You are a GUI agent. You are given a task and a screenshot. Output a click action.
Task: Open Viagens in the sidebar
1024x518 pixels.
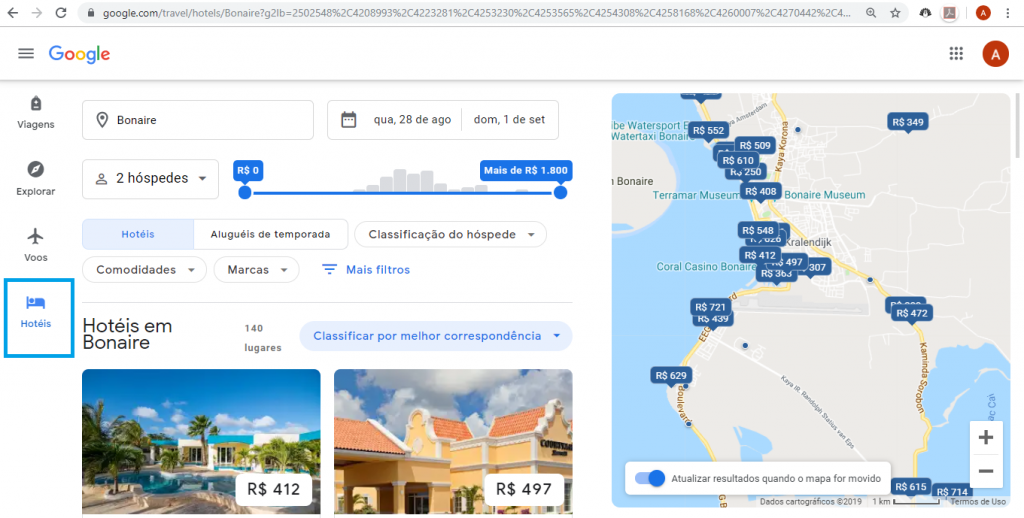point(36,112)
